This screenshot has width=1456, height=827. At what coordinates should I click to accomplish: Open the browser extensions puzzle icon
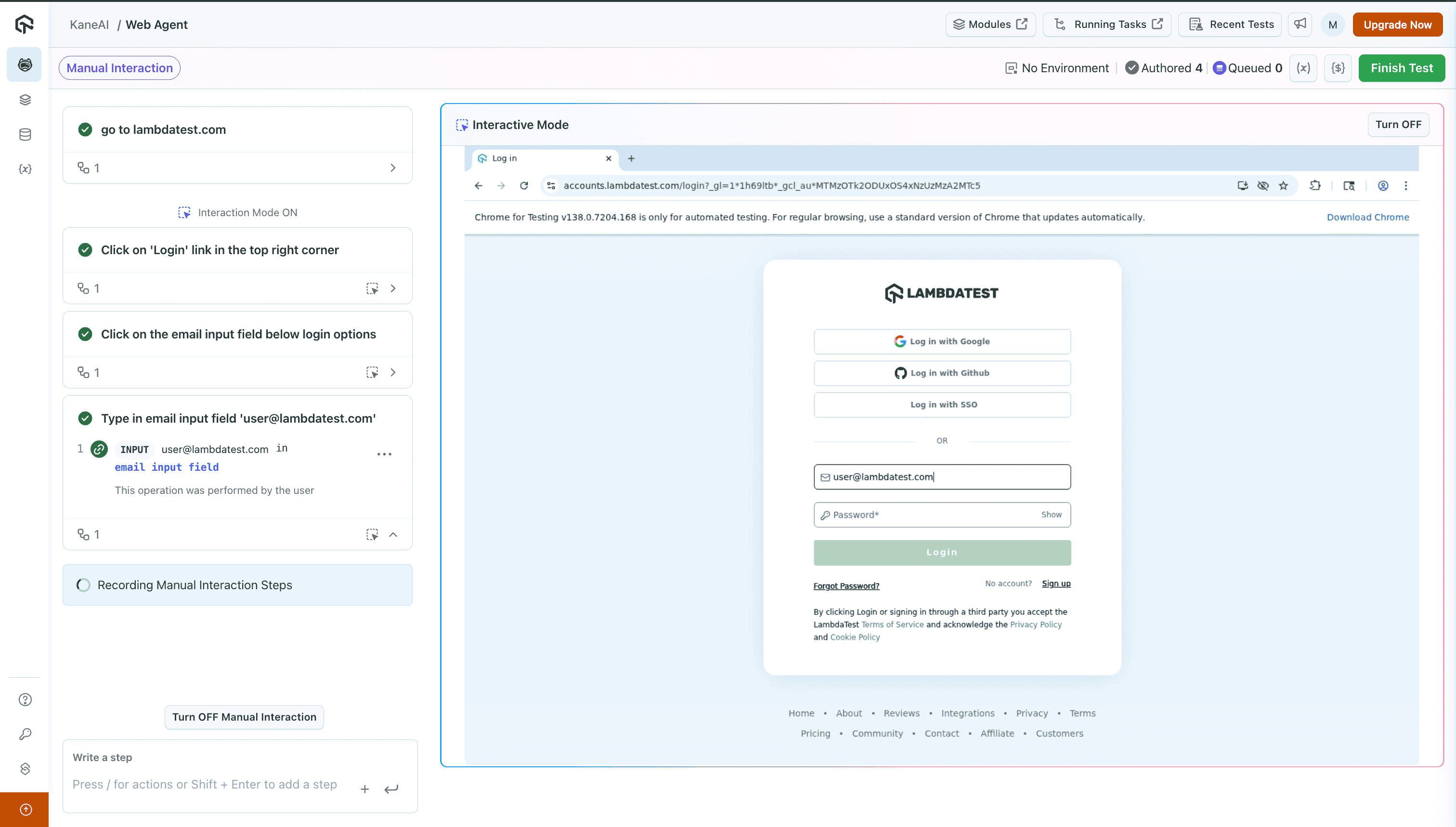tap(1315, 186)
